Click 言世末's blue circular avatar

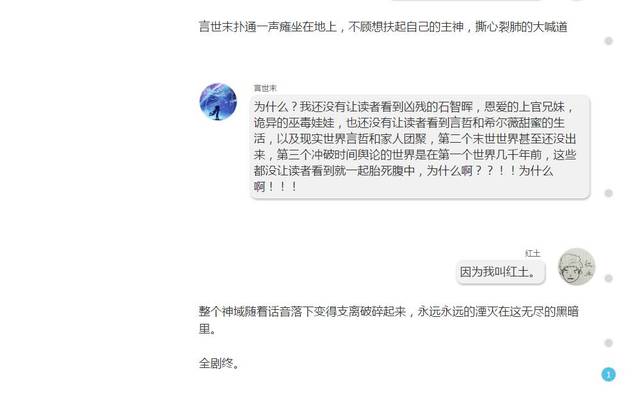[218, 102]
